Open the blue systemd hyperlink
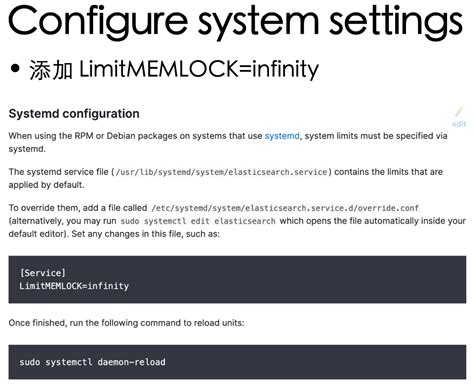 click(282, 136)
